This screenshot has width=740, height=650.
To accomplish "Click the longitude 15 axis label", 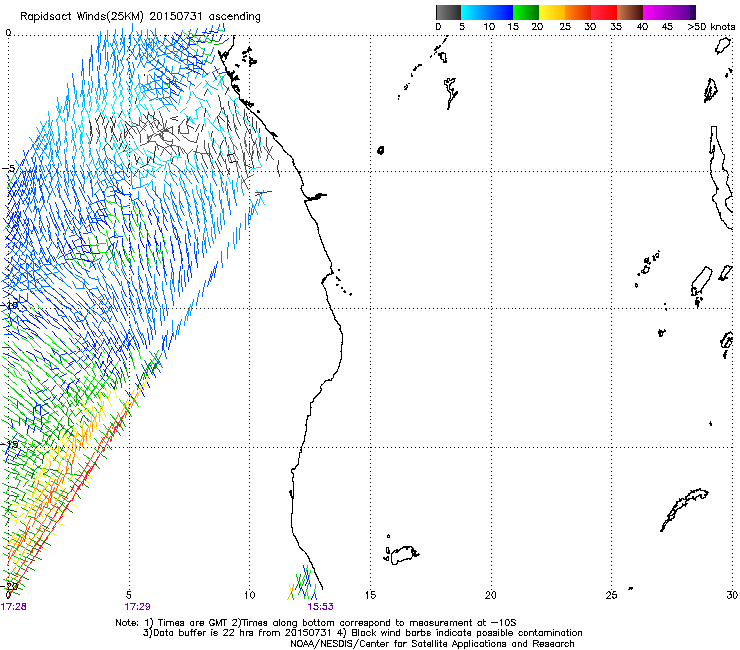I will [x=370, y=595].
